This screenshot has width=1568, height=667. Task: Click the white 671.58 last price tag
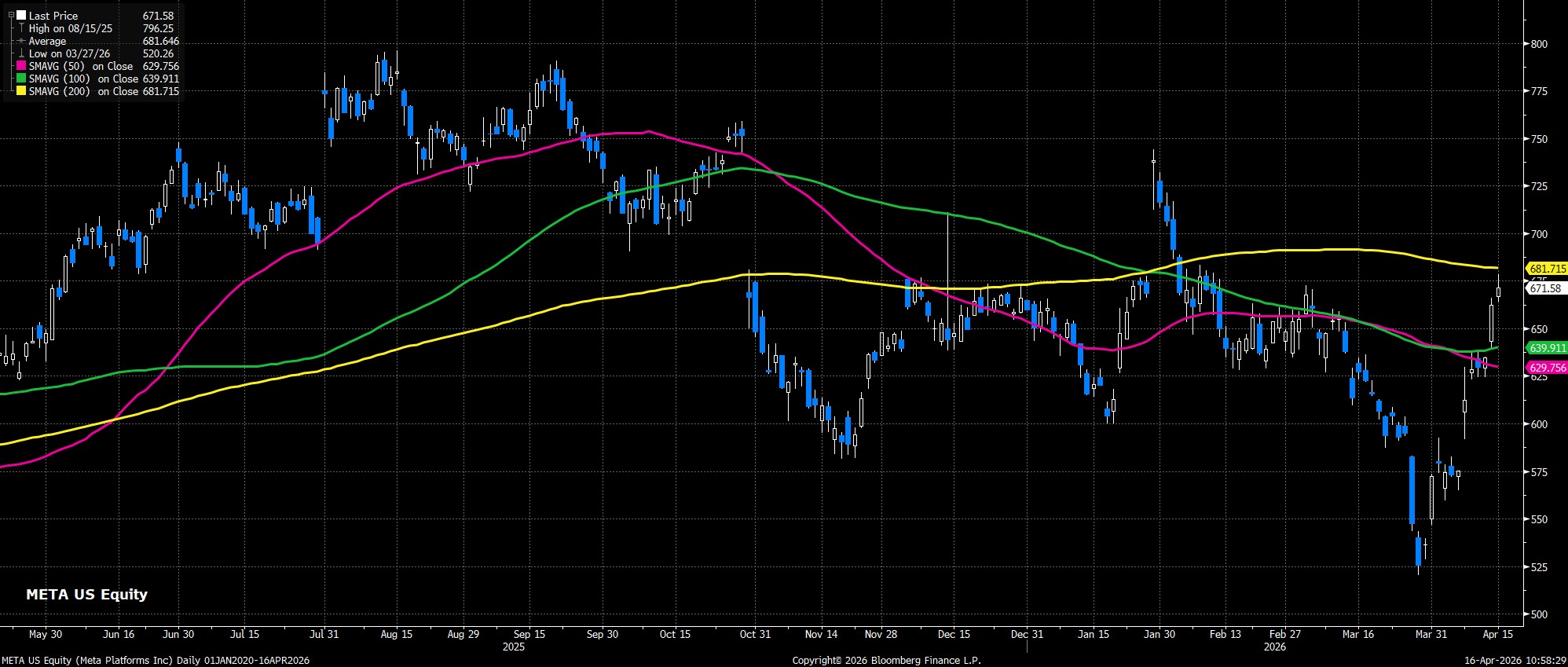pyautogui.click(x=1545, y=288)
